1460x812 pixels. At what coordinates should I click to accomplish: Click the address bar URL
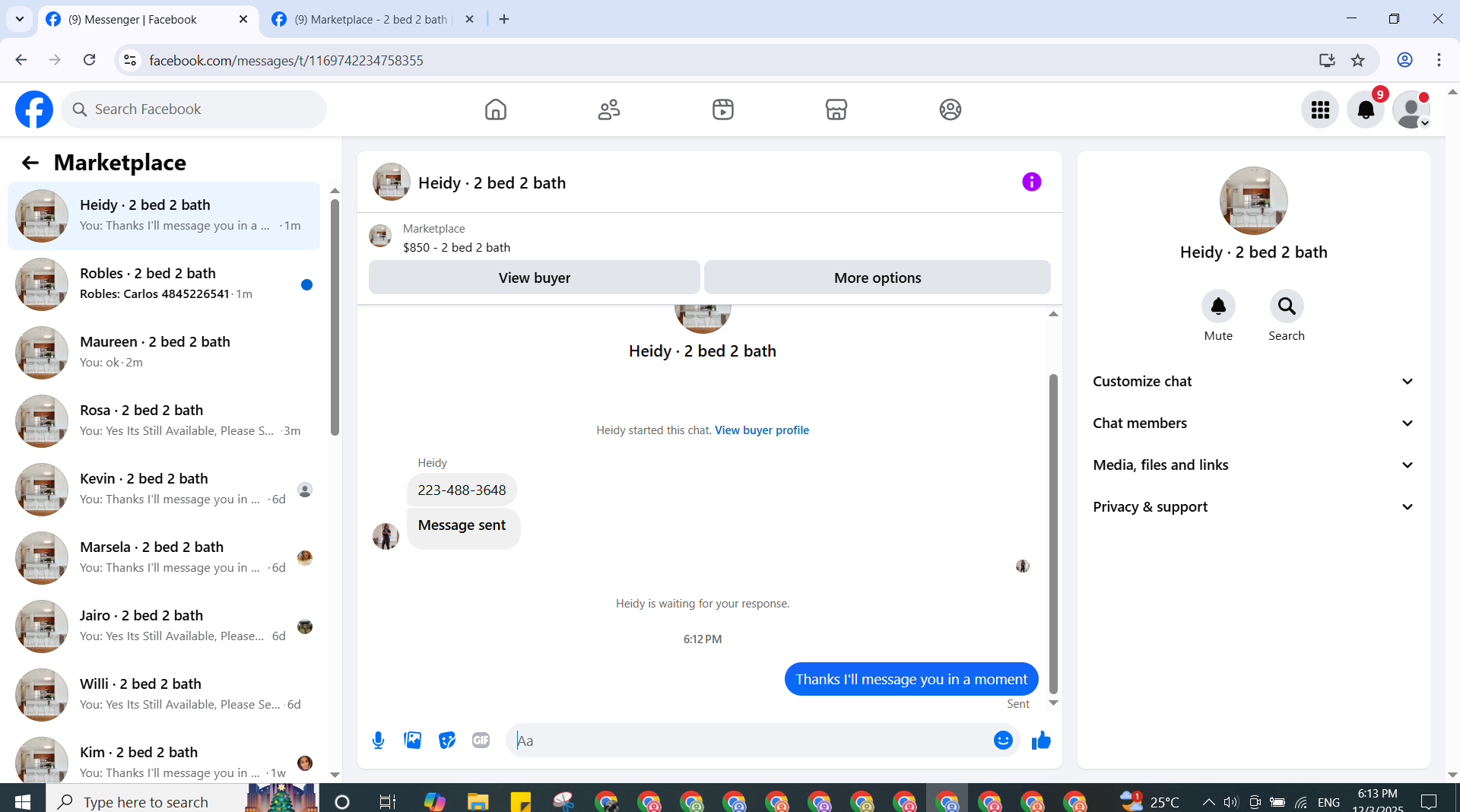point(286,60)
